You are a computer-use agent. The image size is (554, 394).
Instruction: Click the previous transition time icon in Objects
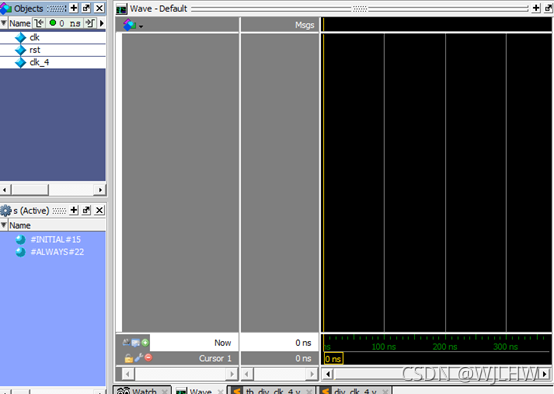(39, 23)
